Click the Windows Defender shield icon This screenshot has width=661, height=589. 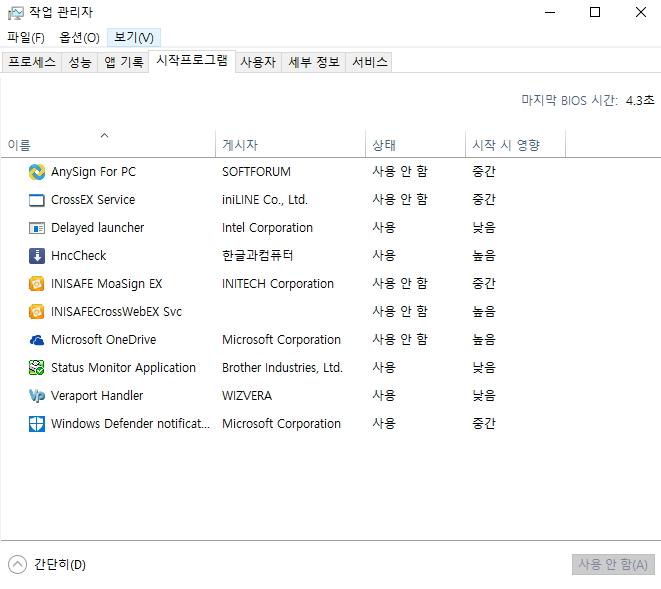(x=37, y=424)
